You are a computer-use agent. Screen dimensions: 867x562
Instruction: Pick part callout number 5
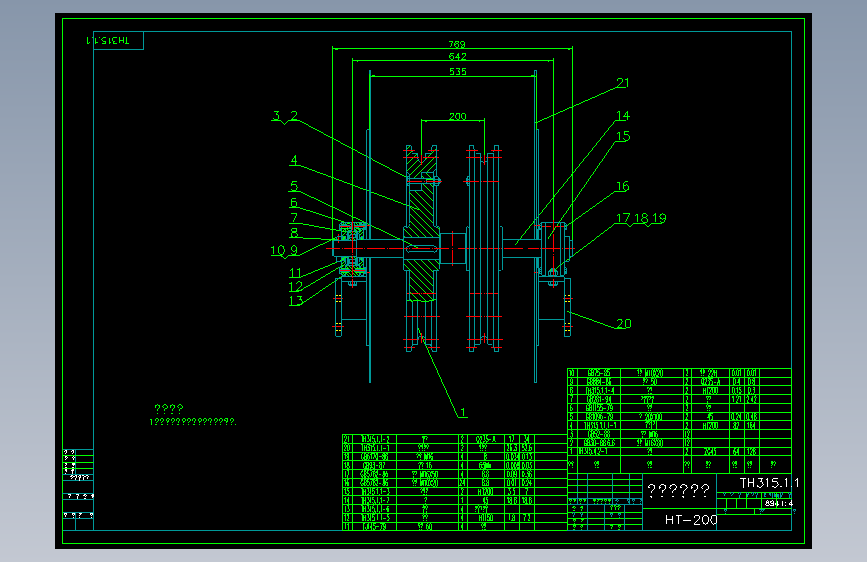pos(294,186)
